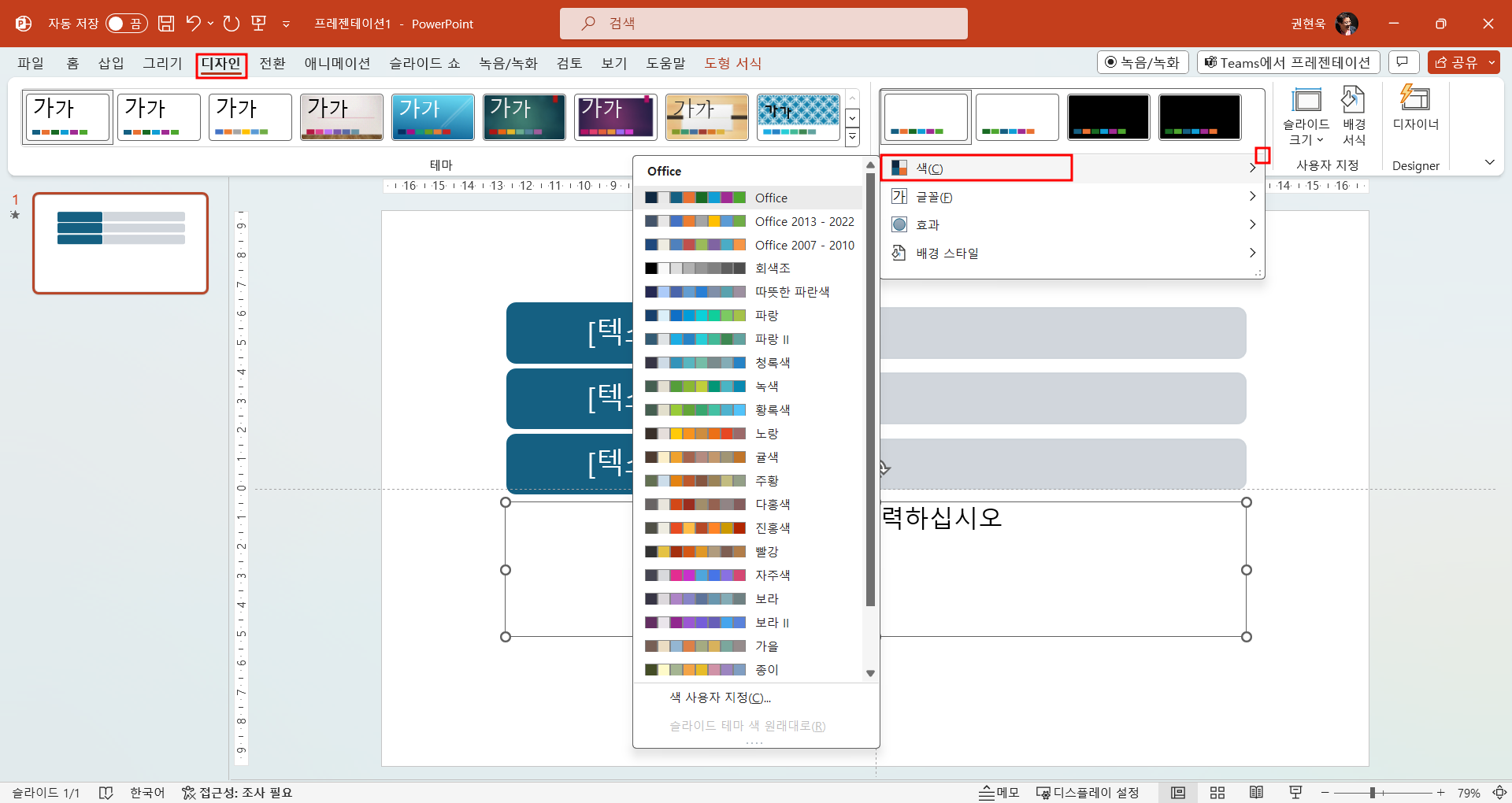Image resolution: width=1512 pixels, height=803 pixels.
Task: Choose Office 2013 - 2022 color palette
Action: [x=749, y=221]
